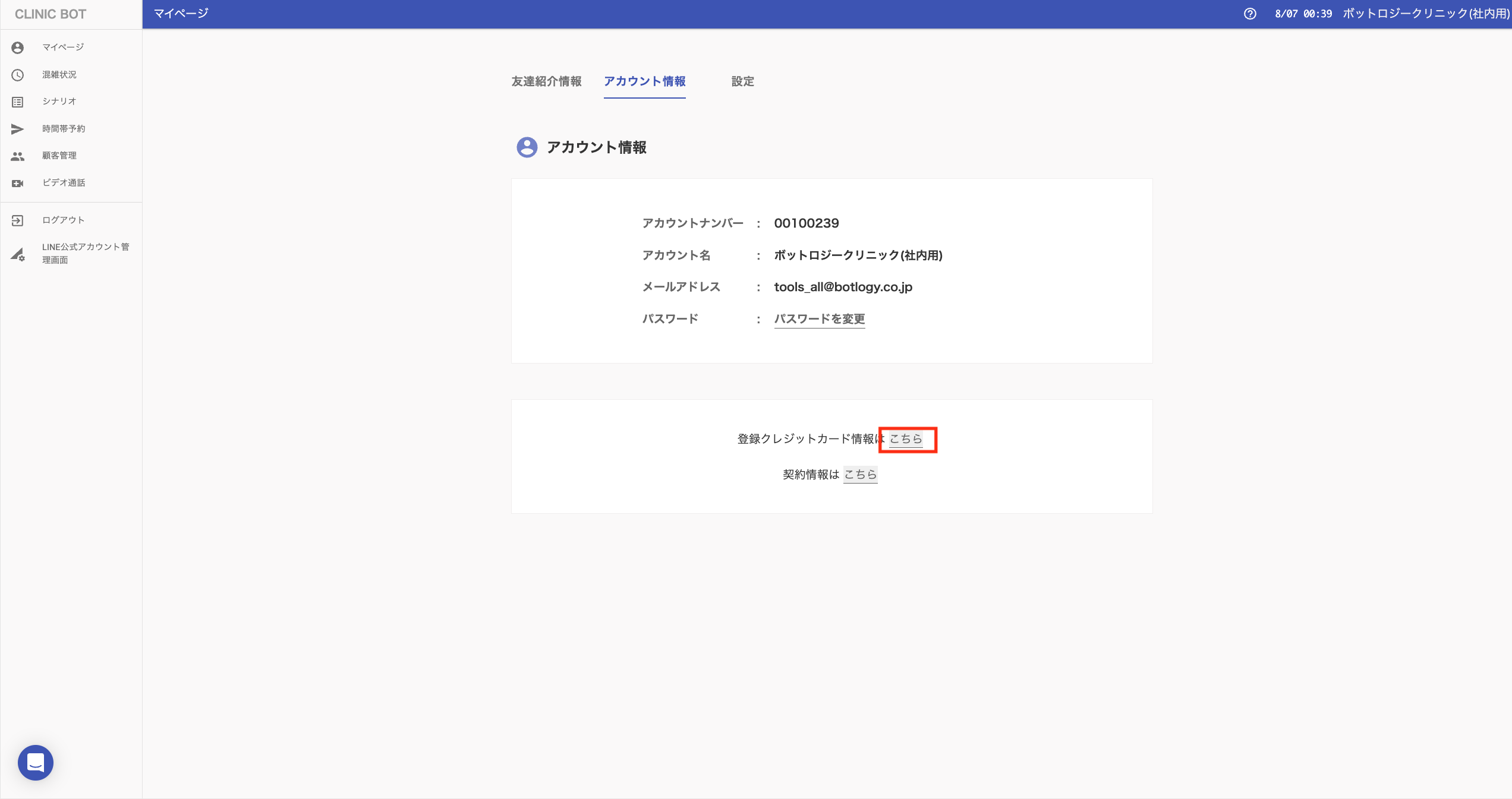This screenshot has height=799, width=1512.
Task: Select the アカウント情報 tab
Action: pos(644,81)
